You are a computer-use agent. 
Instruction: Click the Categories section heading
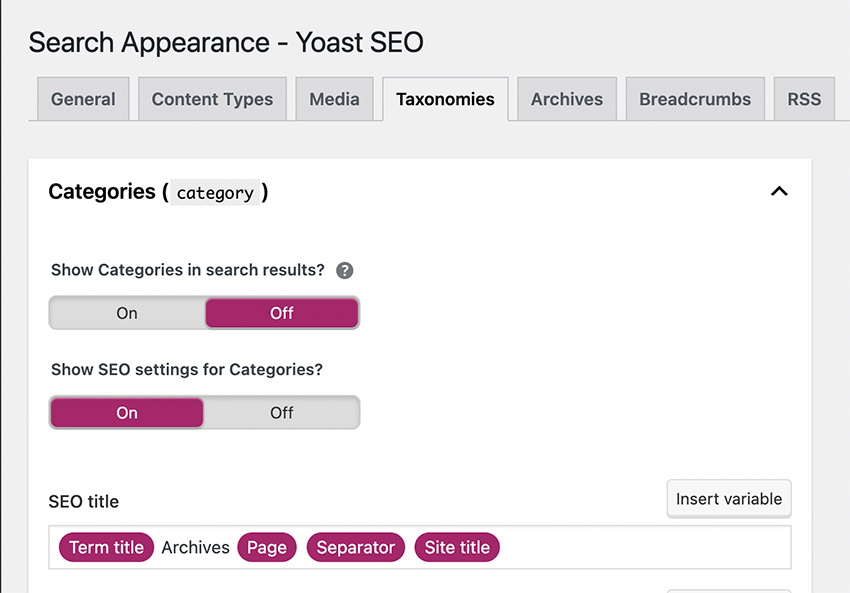pos(158,192)
